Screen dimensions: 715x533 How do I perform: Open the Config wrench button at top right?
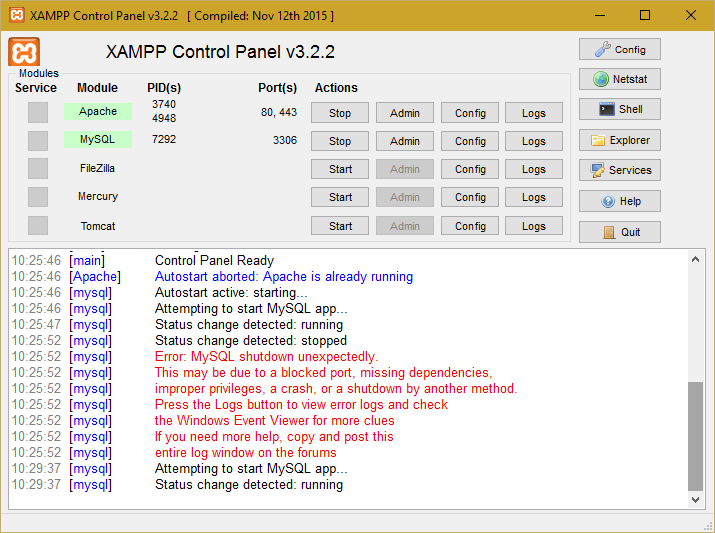click(x=619, y=49)
